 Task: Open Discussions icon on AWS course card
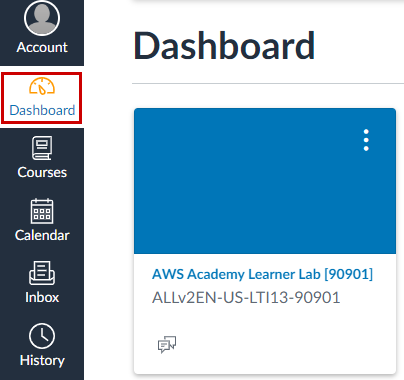[167, 344]
